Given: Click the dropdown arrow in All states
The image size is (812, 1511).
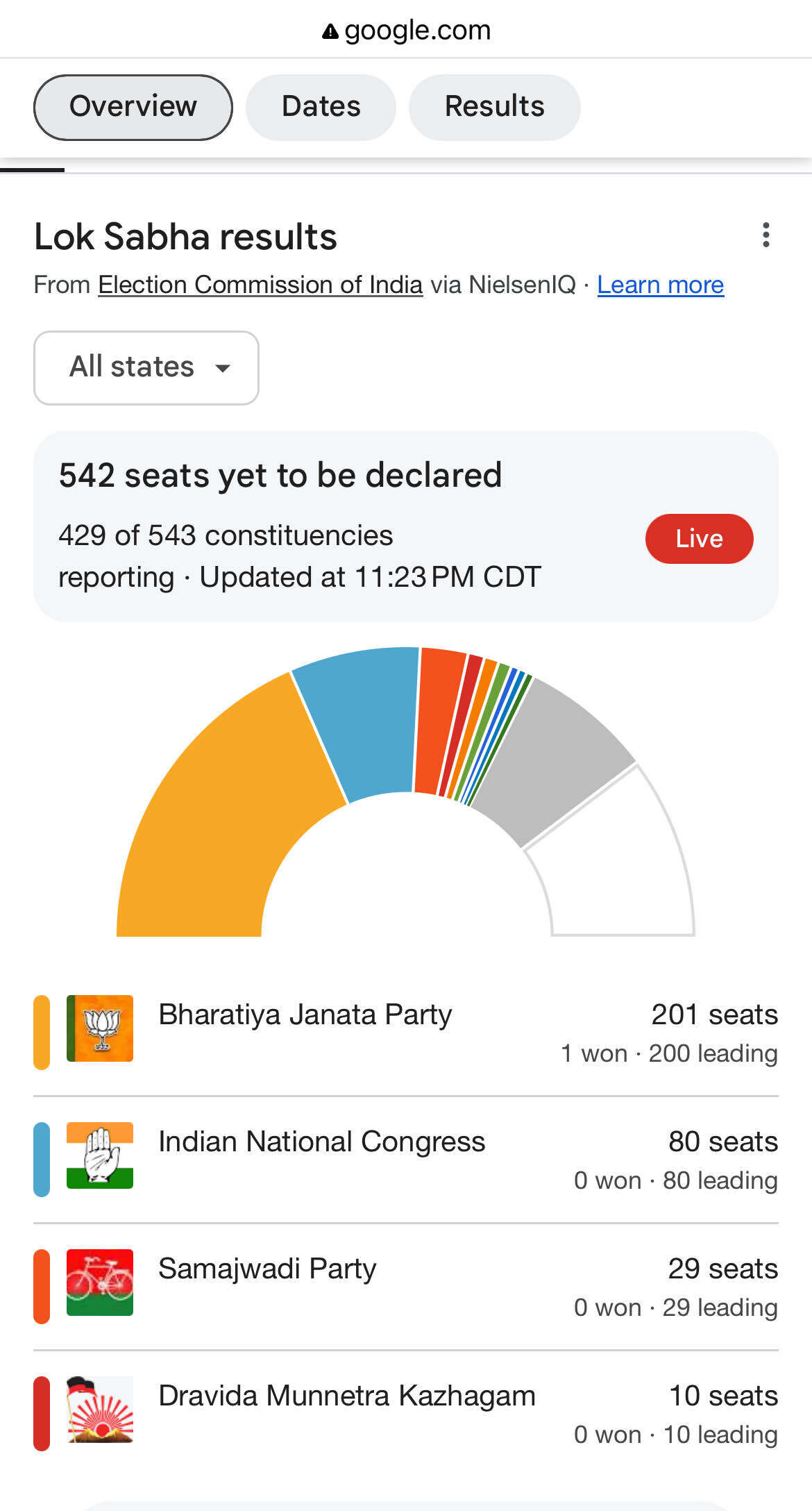Looking at the screenshot, I should point(223,368).
